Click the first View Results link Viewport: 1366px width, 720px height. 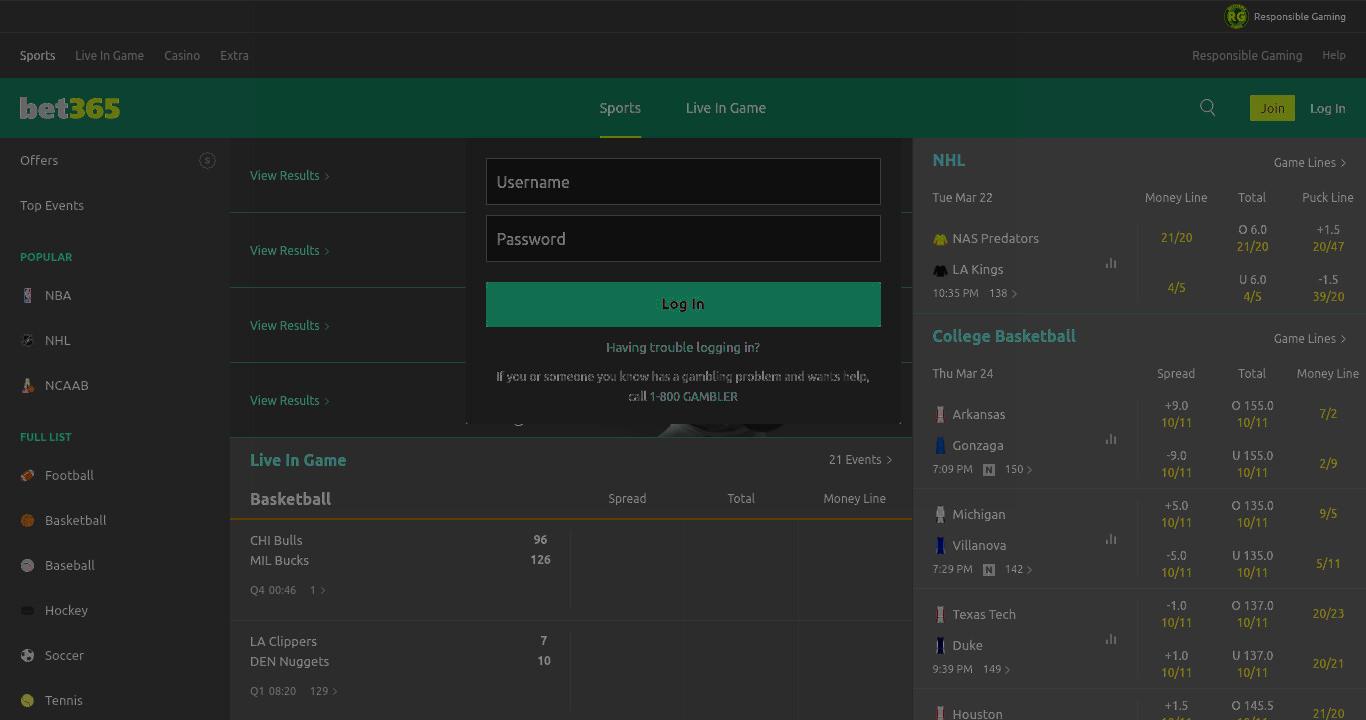point(290,175)
